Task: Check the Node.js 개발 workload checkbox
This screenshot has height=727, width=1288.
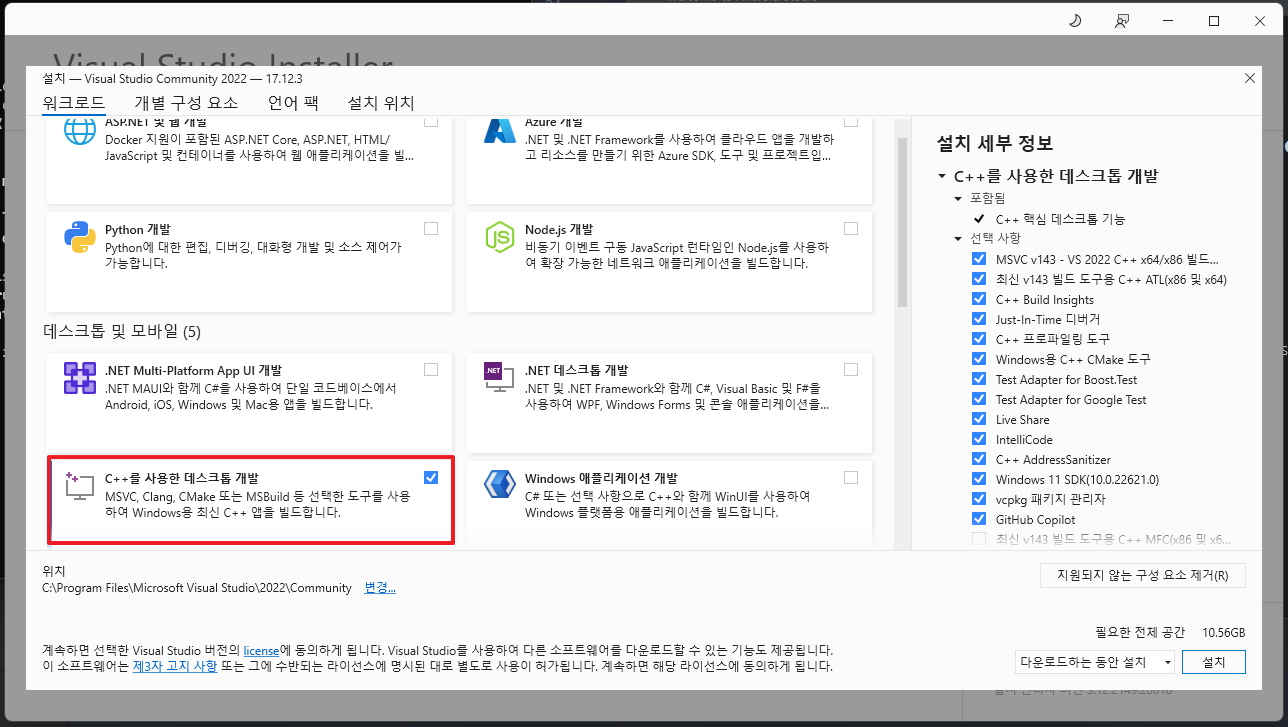Action: pos(851,229)
